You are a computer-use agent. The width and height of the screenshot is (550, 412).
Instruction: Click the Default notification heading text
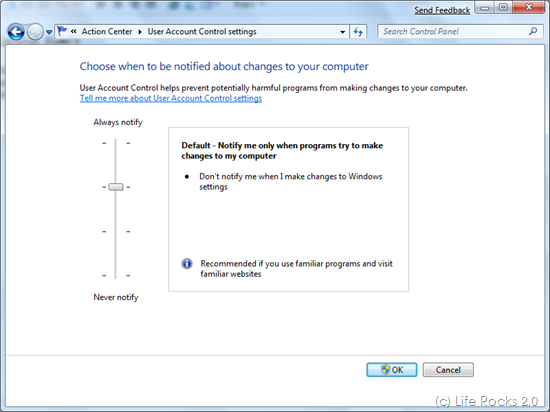coord(282,150)
